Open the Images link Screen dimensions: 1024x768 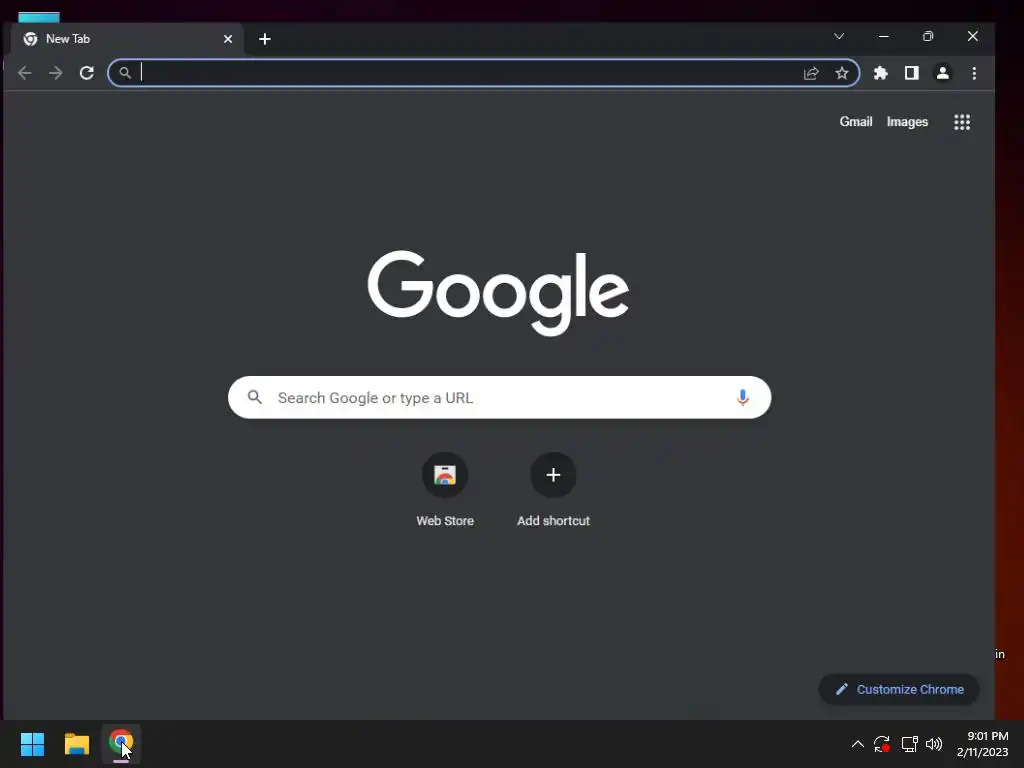907,121
